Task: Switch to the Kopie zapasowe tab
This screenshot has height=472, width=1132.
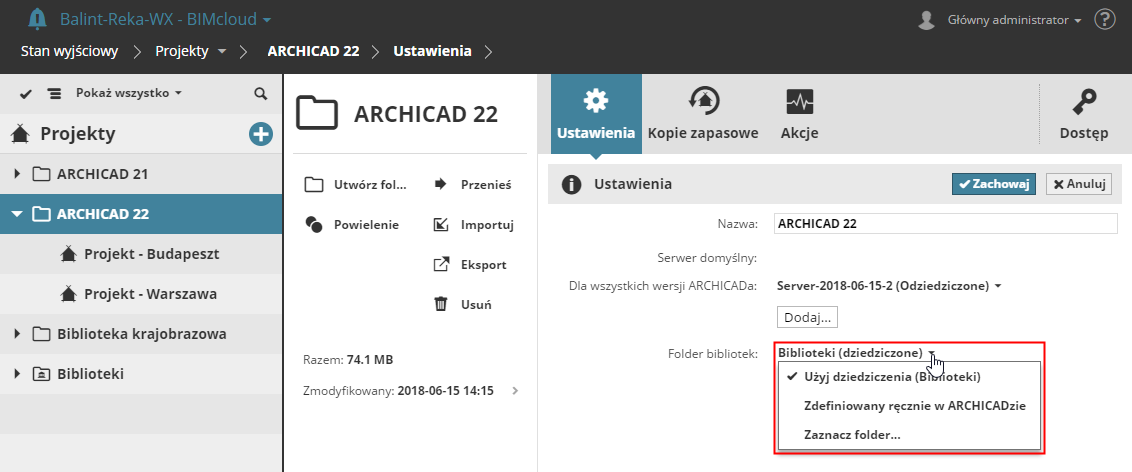Action: (702, 113)
